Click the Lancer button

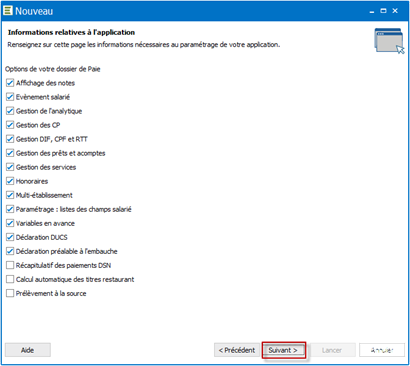click(332, 350)
